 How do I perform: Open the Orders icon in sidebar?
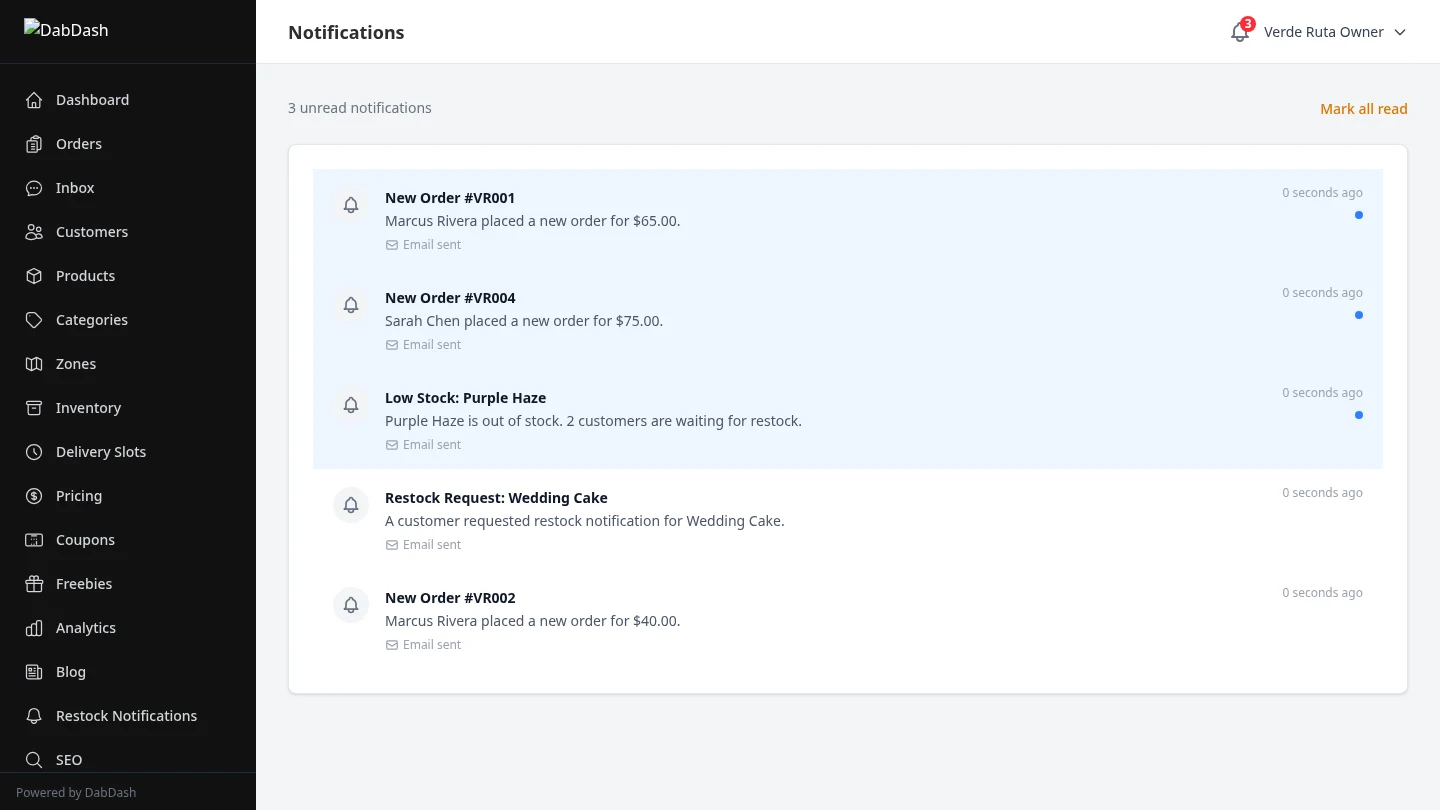point(33,143)
